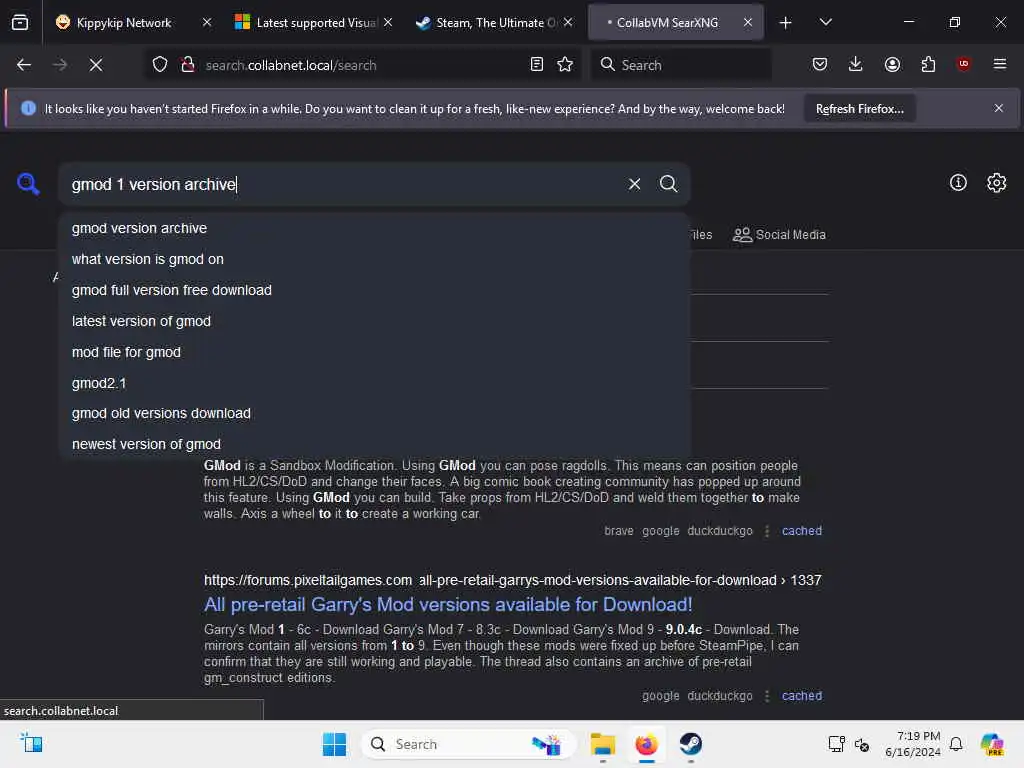Select the CollabVM SearXNG tab
The height and width of the screenshot is (768, 1024).
667,23
